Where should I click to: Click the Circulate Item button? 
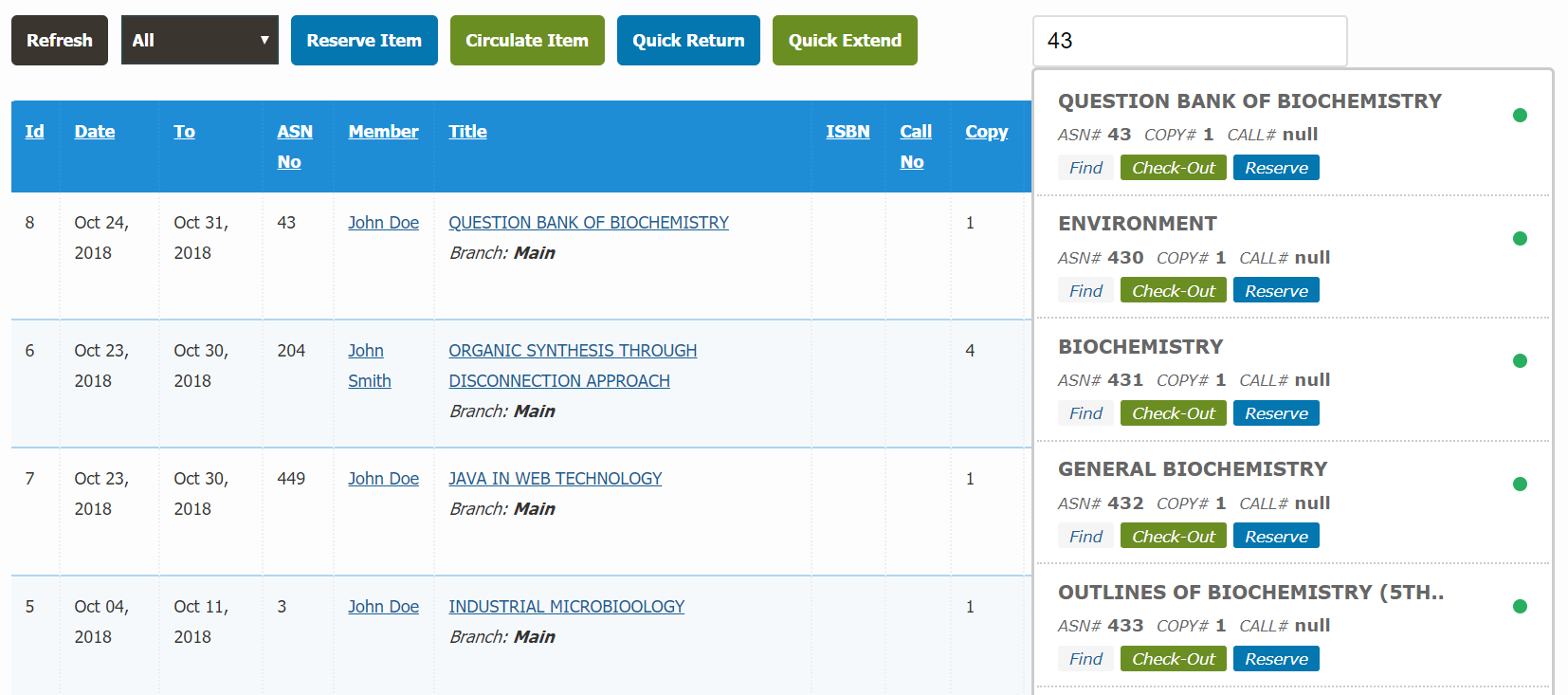click(527, 40)
